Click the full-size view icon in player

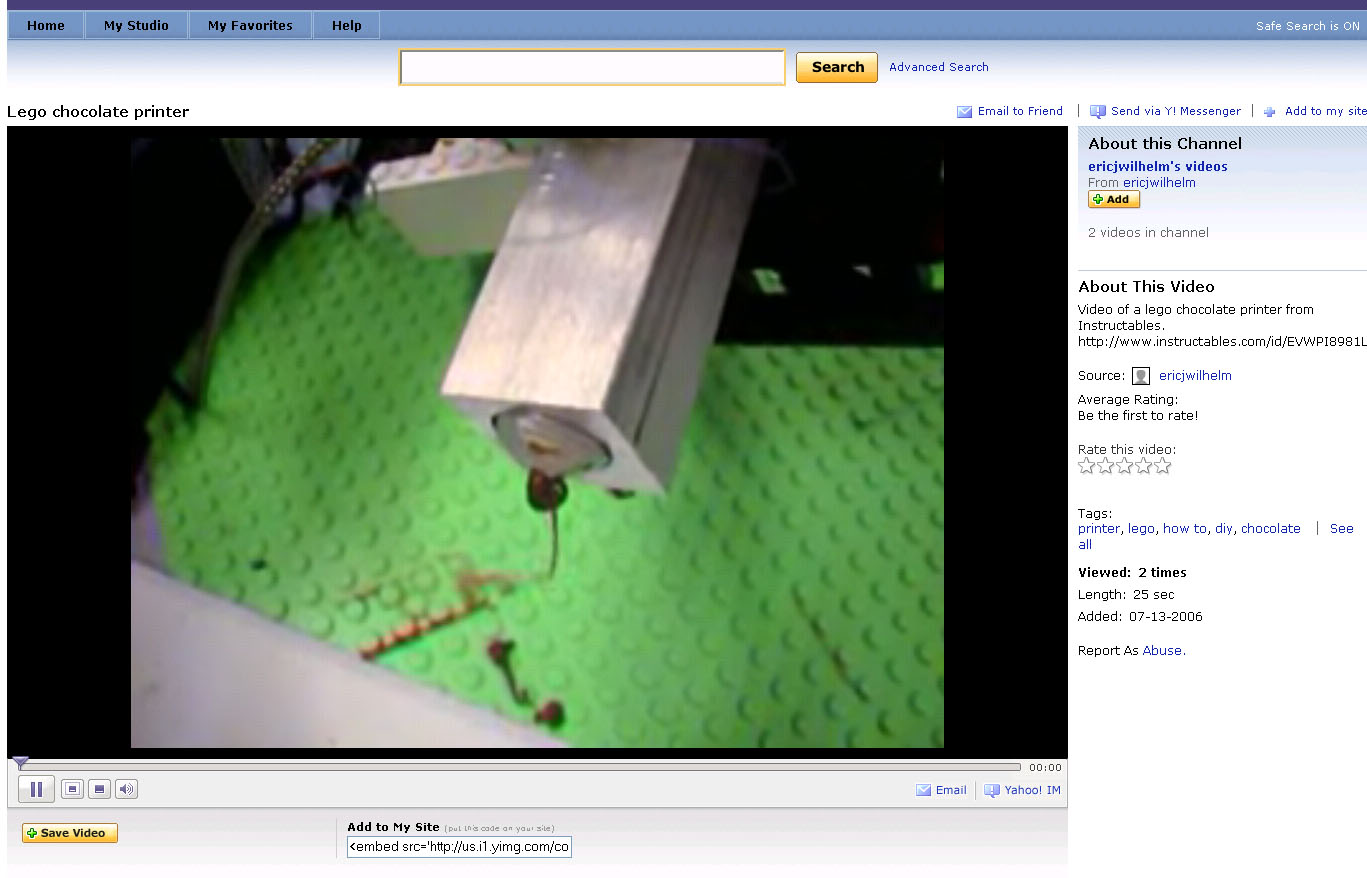(x=99, y=789)
